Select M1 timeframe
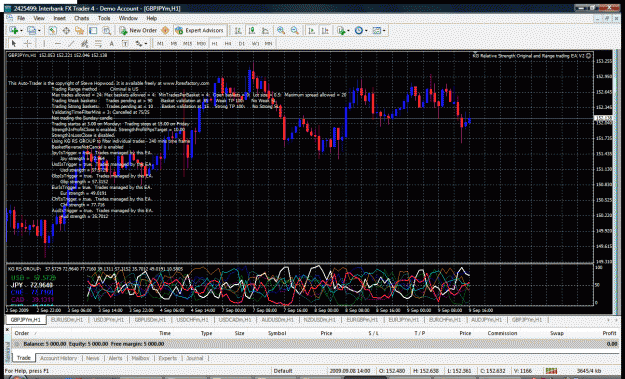 pyautogui.click(x=160, y=43)
